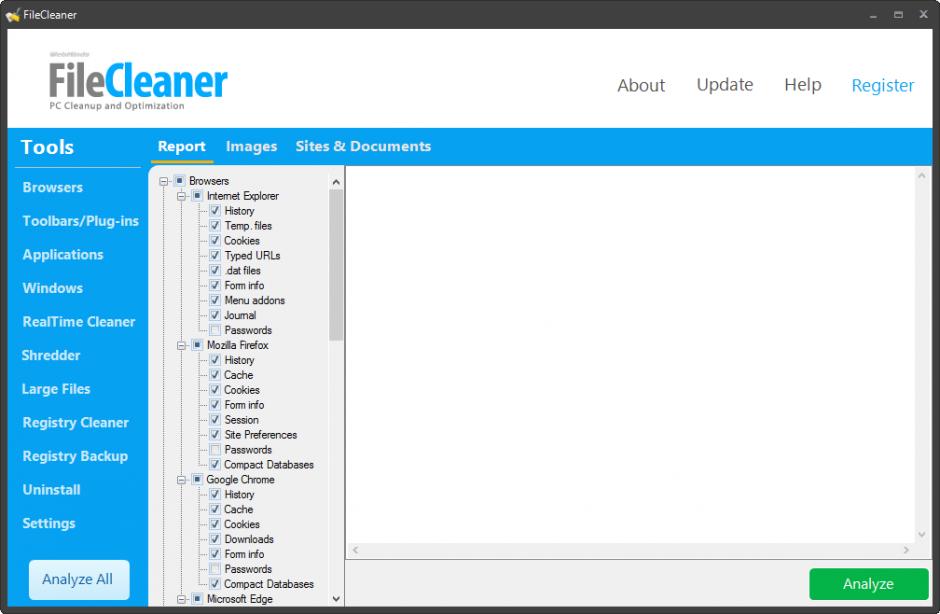
Task: Open the Browsers tool
Action: click(53, 187)
